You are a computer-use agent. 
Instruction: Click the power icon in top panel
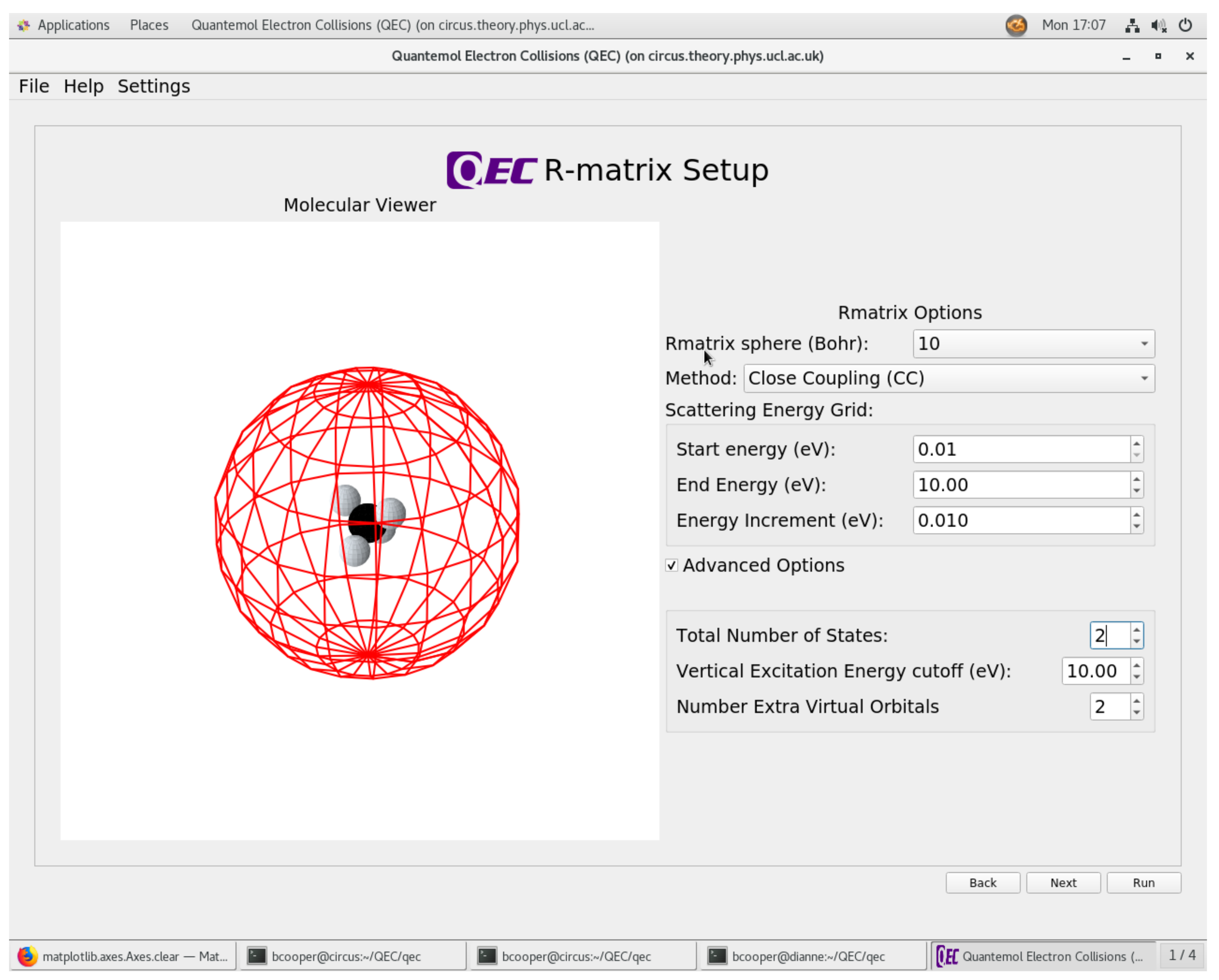pos(1185,26)
